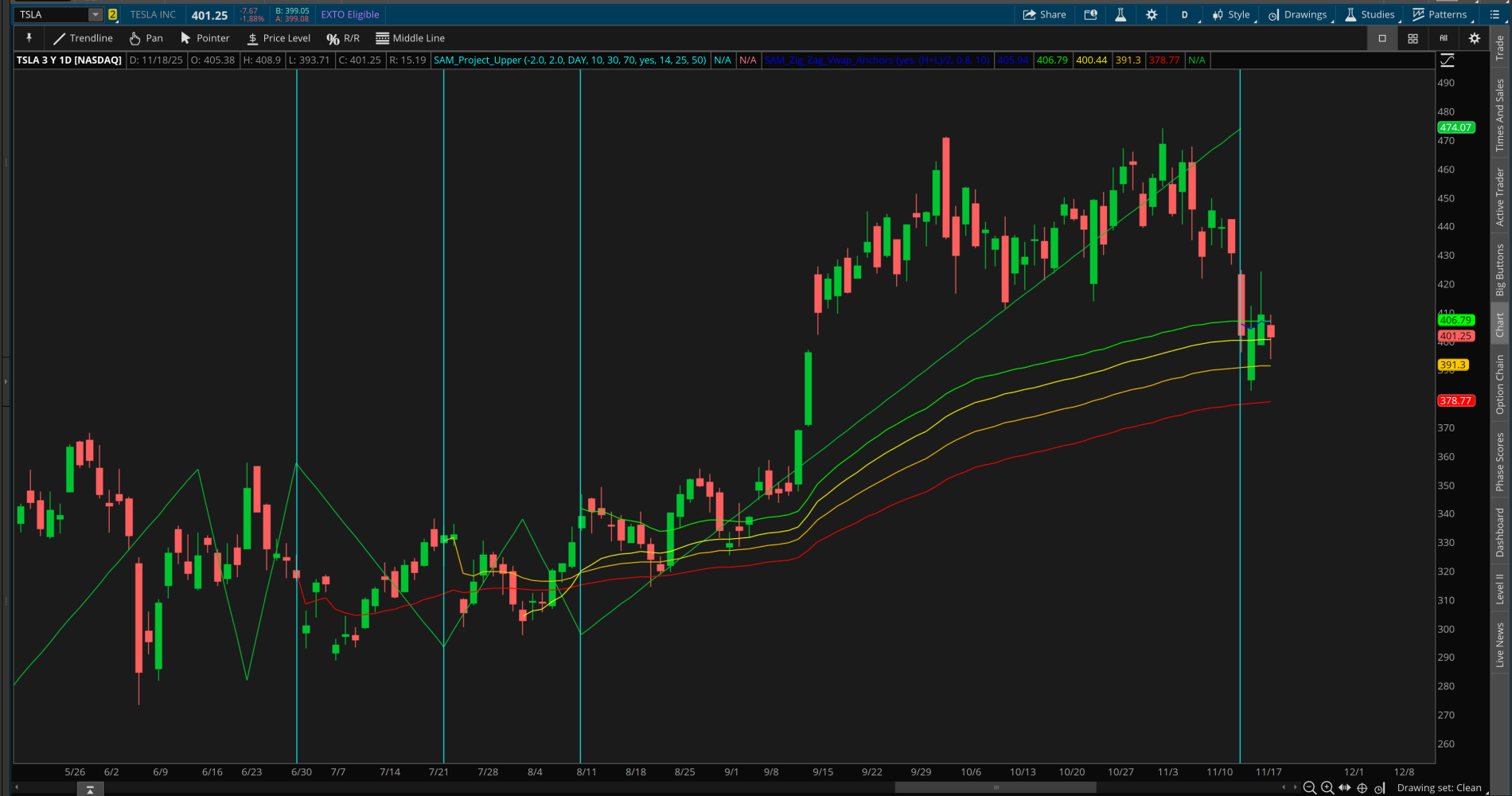
Task: Click the zoom in magnifier icon
Action: 1327,788
